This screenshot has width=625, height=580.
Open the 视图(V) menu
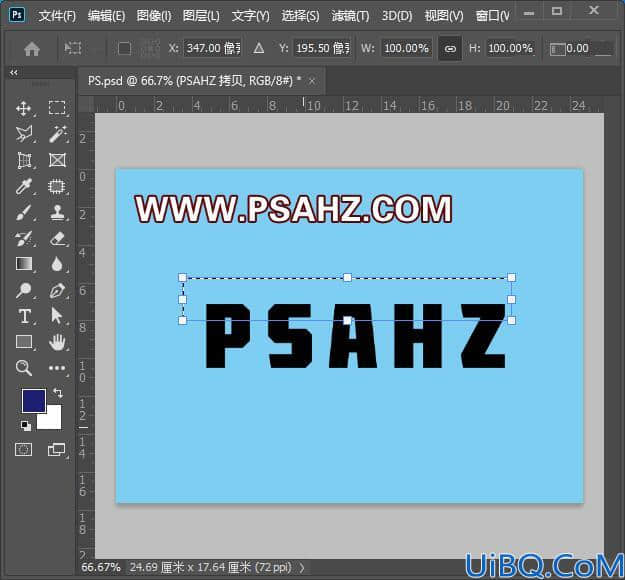(444, 16)
